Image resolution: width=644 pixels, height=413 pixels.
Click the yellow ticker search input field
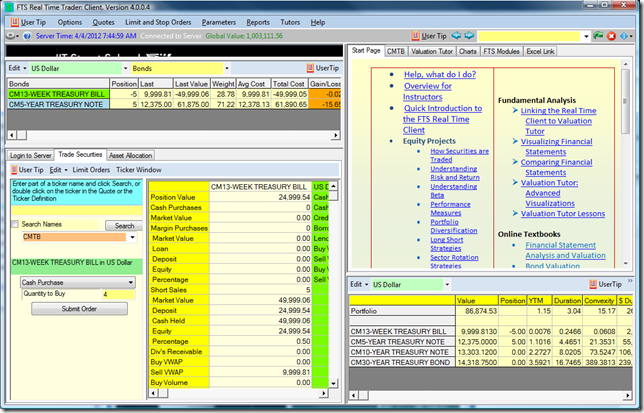pyautogui.click(x=76, y=211)
